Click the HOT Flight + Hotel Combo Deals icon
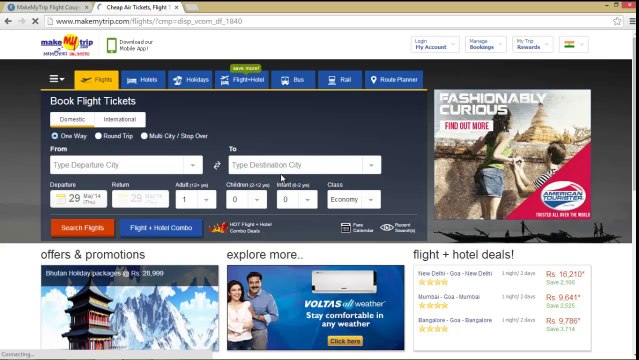 (x=218, y=227)
